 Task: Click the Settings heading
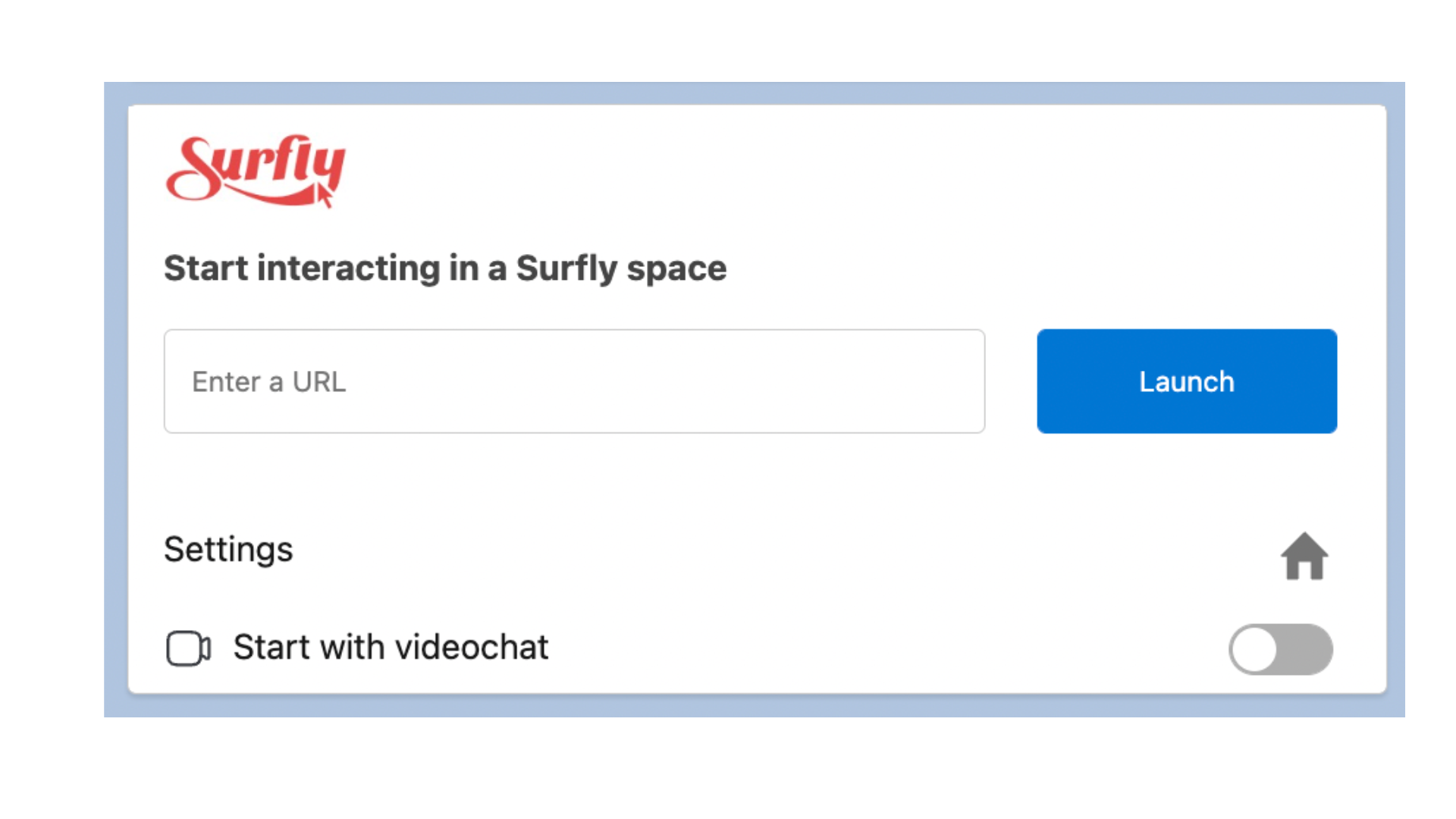pos(228,549)
